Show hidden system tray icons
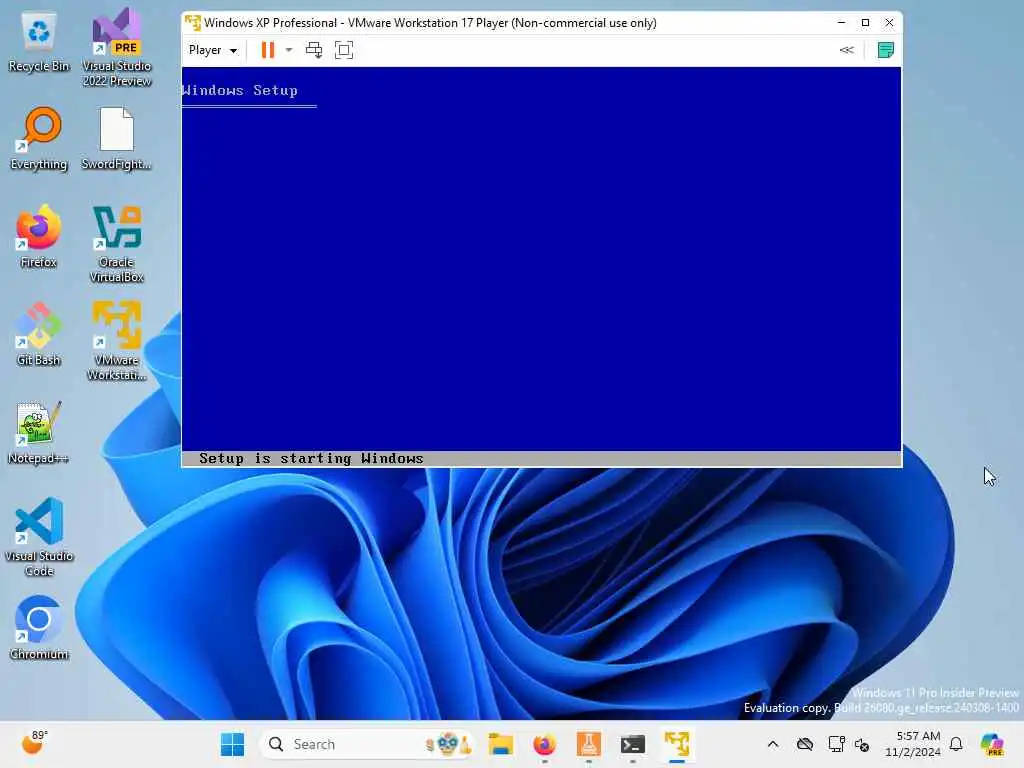The height and width of the screenshot is (768, 1024). point(773,744)
